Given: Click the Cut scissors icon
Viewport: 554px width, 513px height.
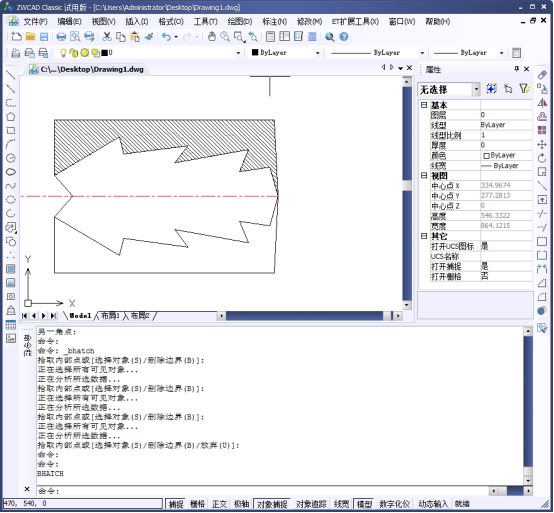Looking at the screenshot, I should click(107, 37).
